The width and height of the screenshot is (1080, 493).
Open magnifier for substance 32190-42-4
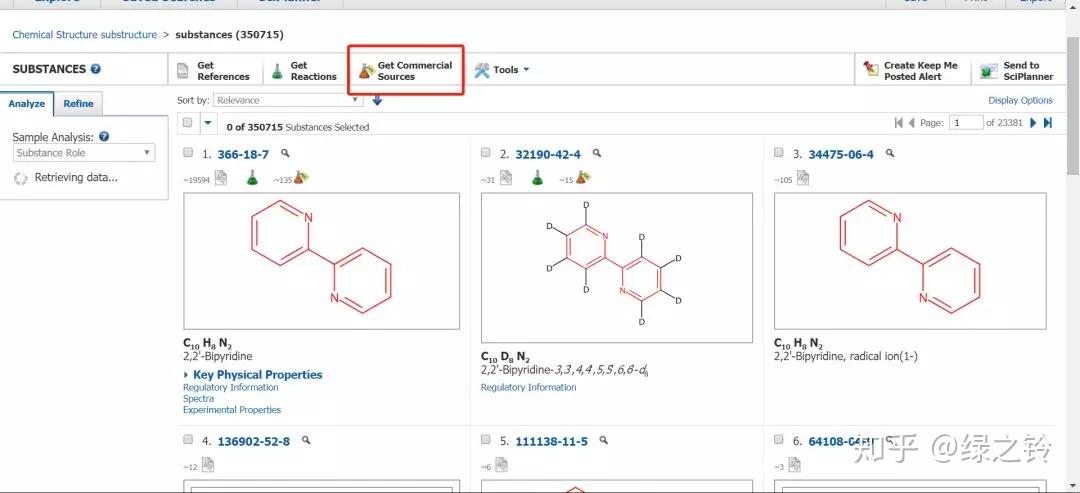[x=597, y=154]
